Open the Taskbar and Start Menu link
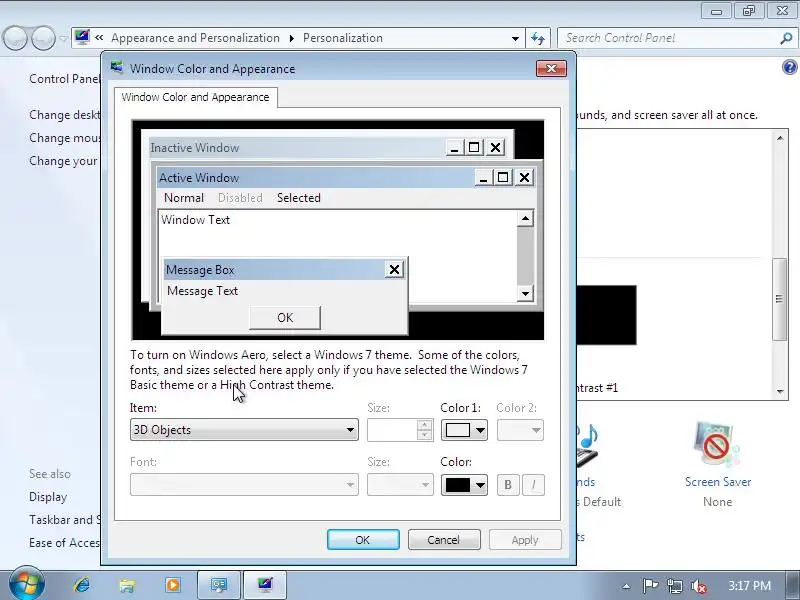Screen dimensions: 800x600 (64, 520)
